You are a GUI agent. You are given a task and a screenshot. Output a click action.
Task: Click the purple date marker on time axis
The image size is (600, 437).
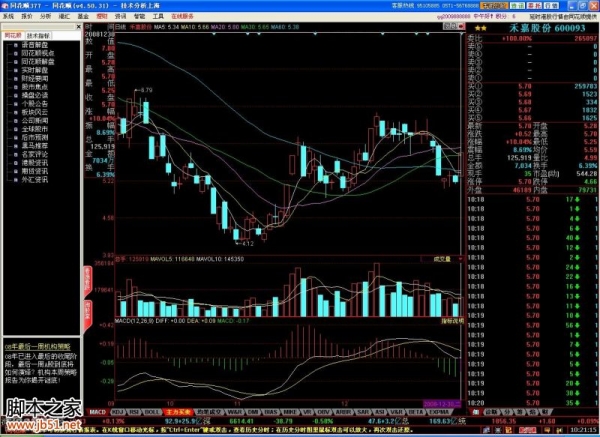tap(442, 403)
